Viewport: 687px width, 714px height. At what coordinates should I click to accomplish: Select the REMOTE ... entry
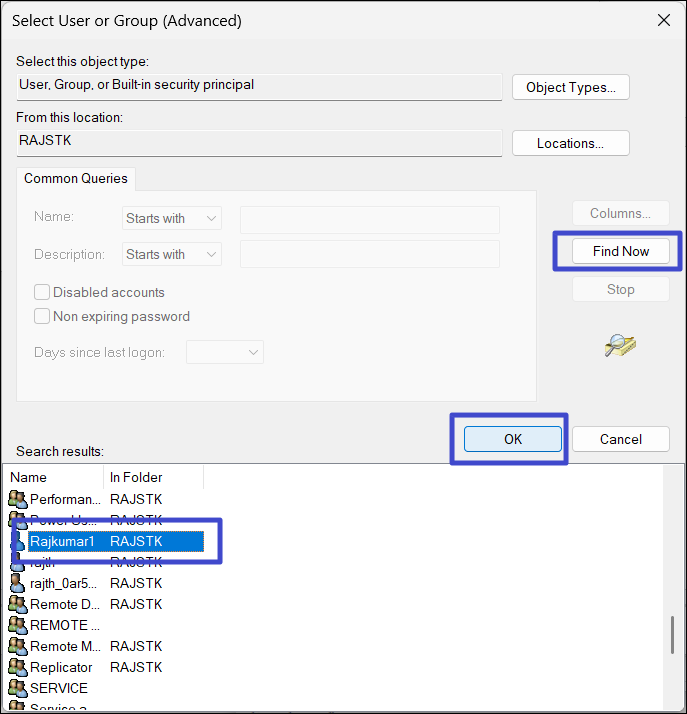(106, 625)
